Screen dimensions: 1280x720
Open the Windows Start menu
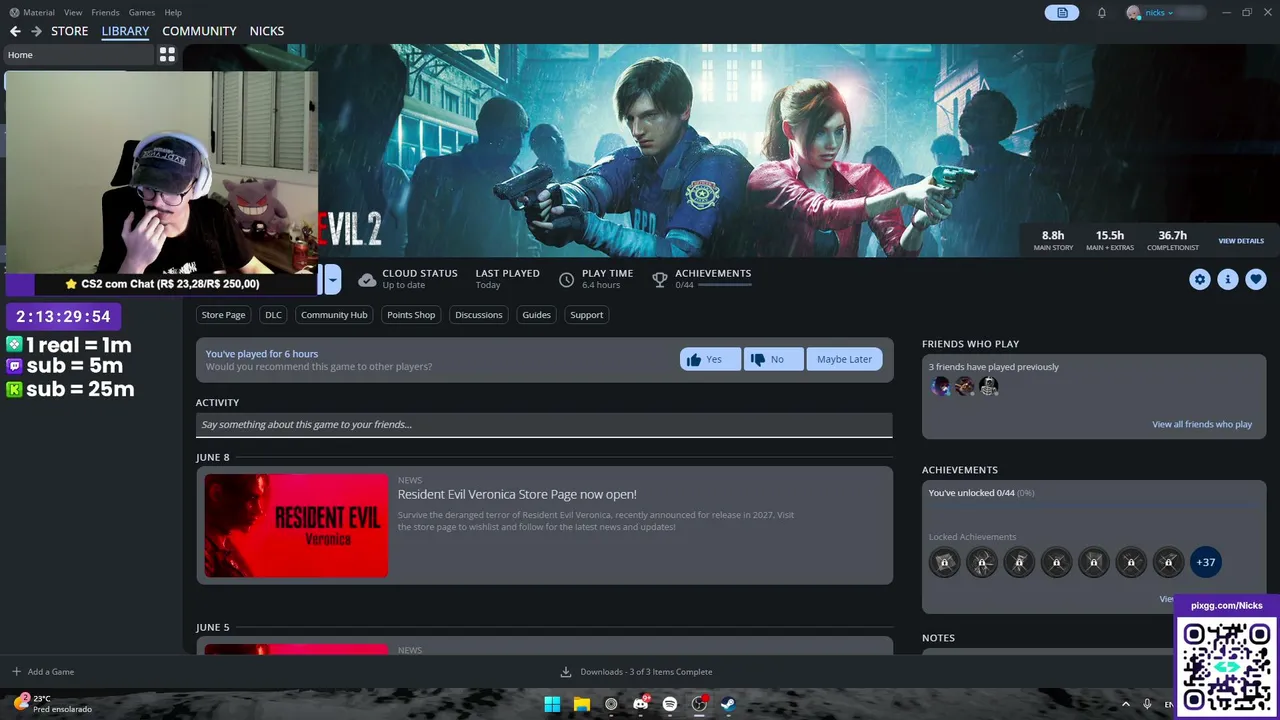[552, 704]
